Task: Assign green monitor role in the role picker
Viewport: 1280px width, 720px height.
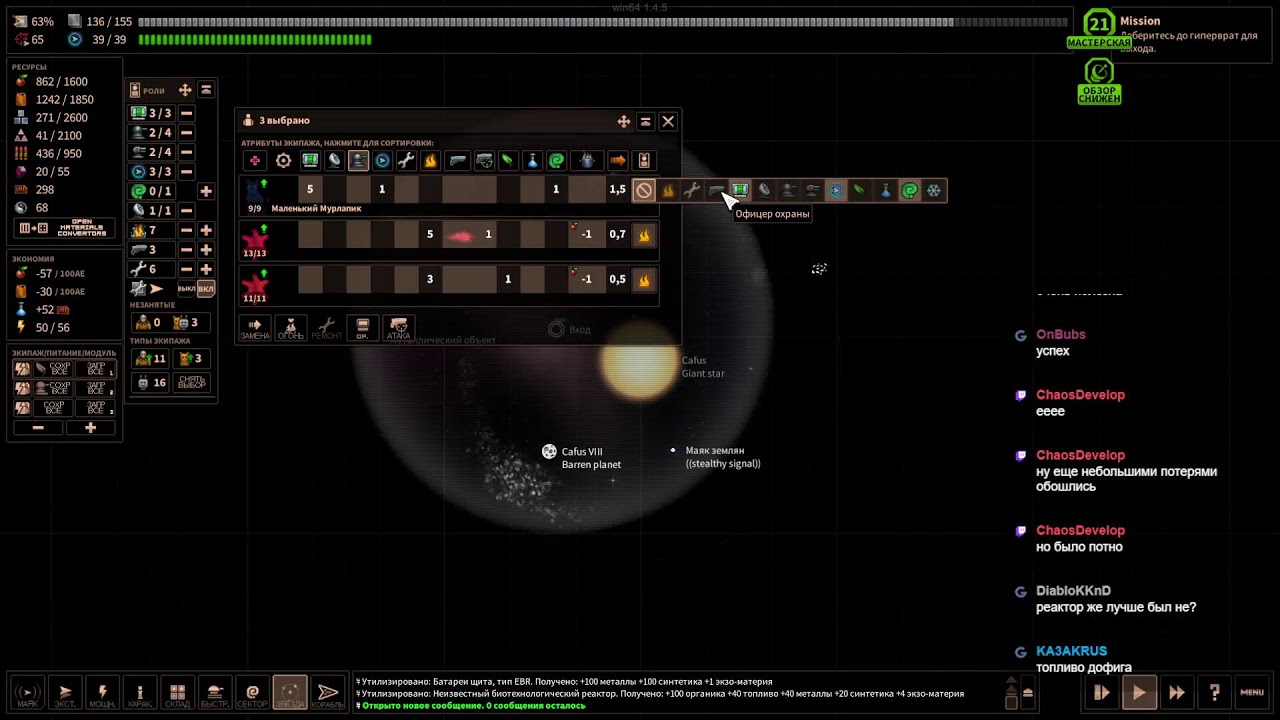Action: [740, 190]
